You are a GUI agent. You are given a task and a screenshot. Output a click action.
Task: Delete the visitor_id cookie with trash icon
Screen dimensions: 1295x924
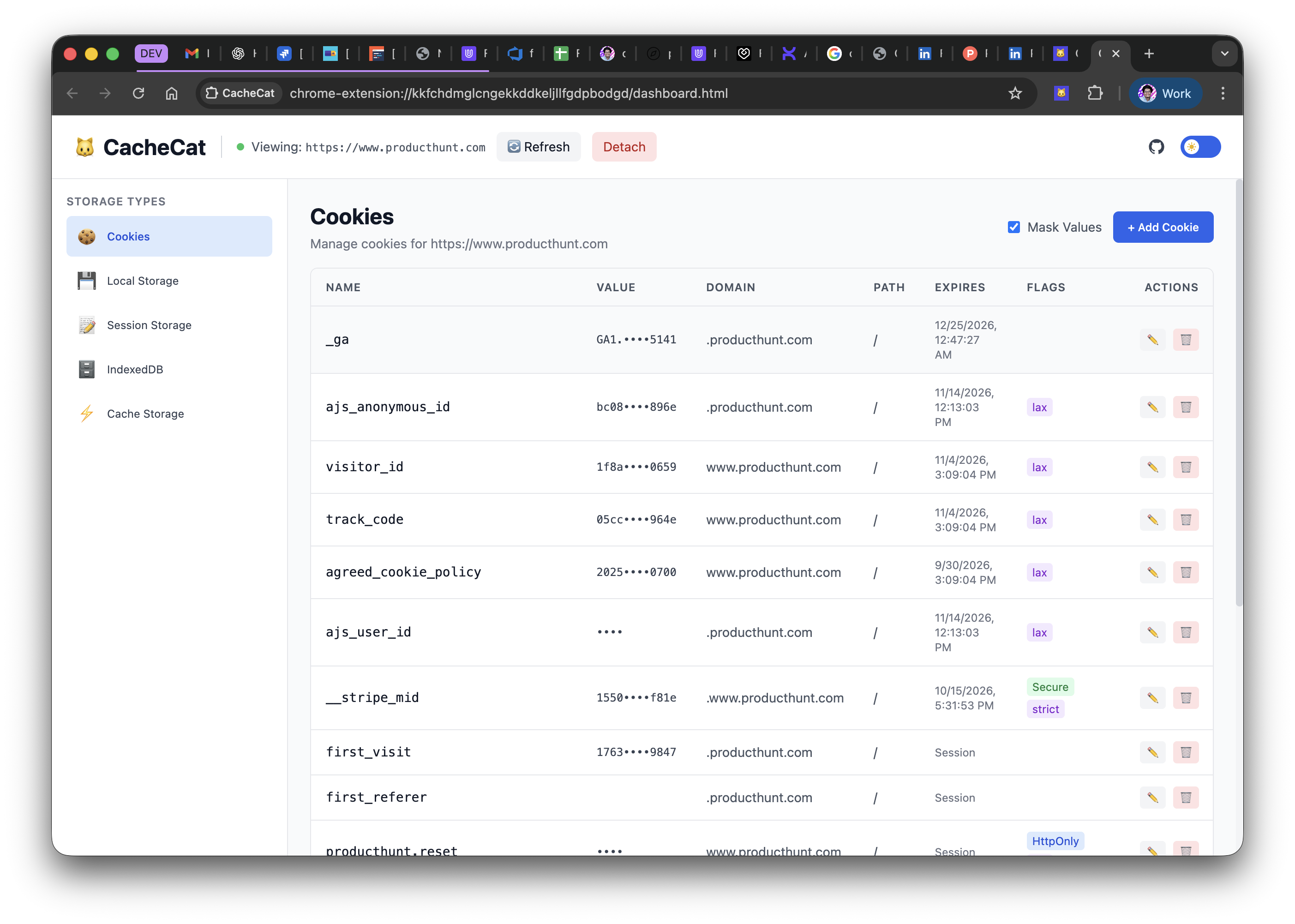click(1185, 467)
